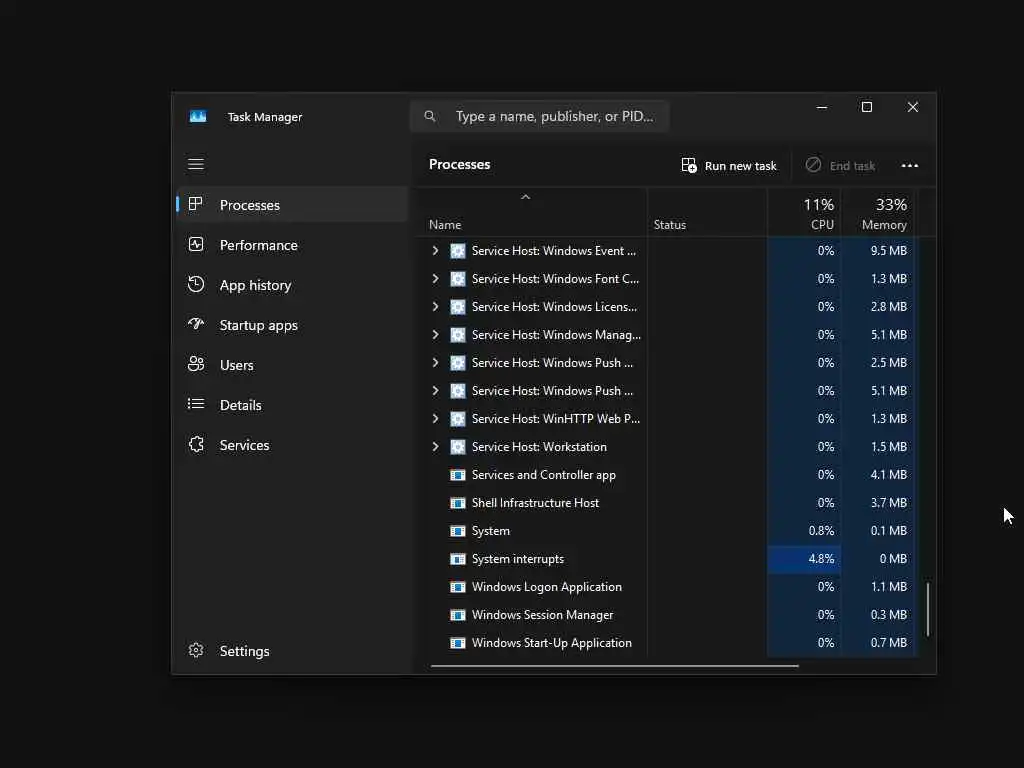Click the icon of Services and Controller app

tap(458, 475)
